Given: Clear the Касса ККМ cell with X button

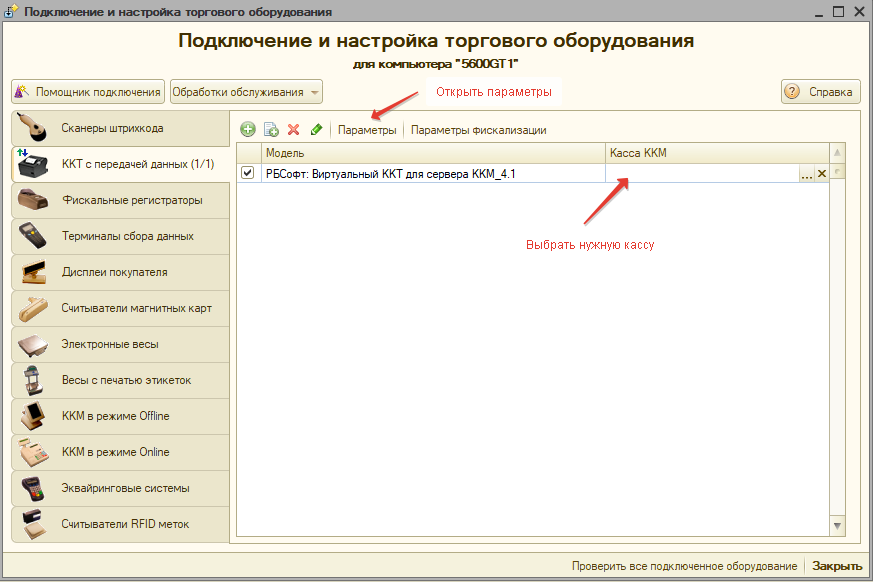Looking at the screenshot, I should pyautogui.click(x=821, y=174).
